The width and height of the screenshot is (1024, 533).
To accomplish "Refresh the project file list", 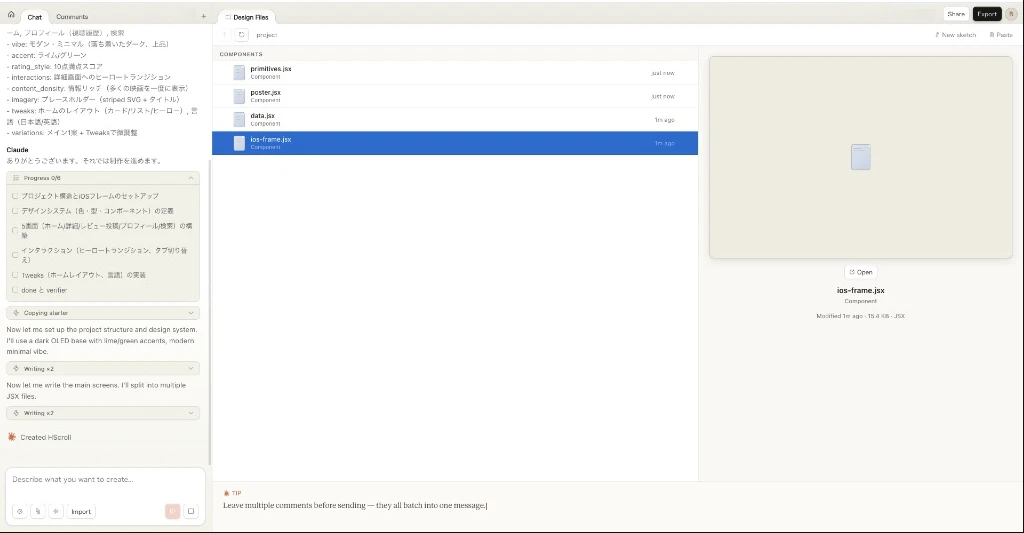I will pos(242,35).
